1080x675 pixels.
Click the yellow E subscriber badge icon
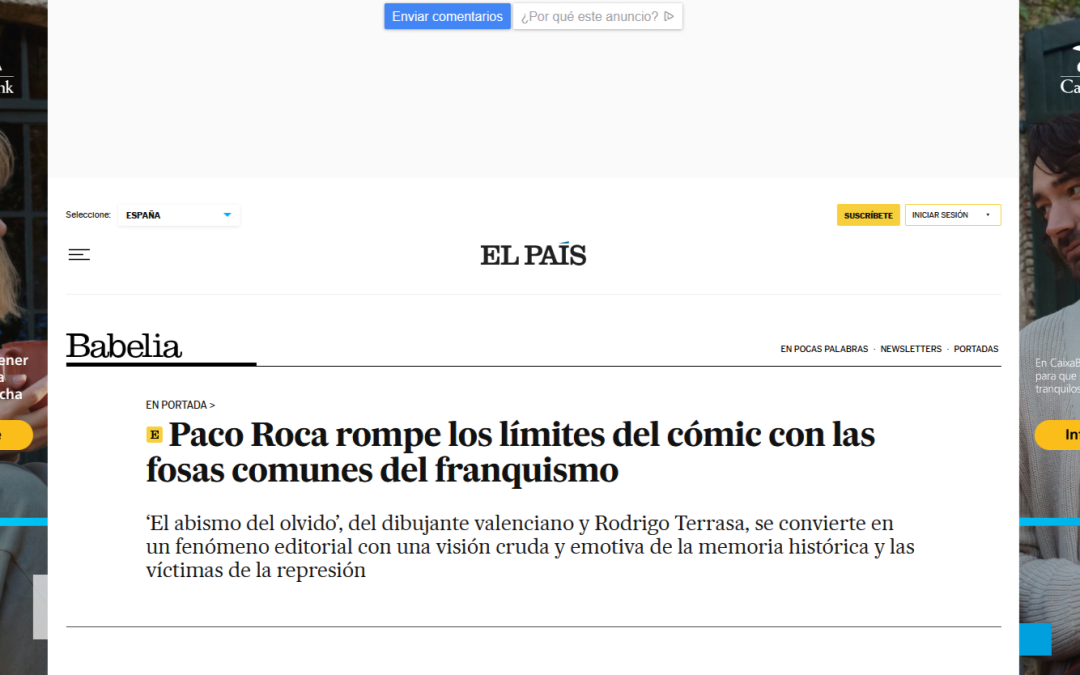pos(154,435)
